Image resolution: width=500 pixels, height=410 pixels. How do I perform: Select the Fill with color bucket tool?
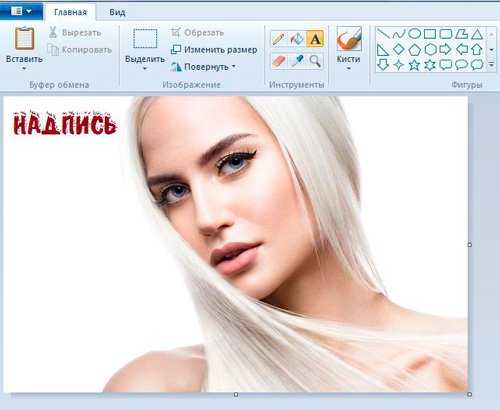(297, 39)
